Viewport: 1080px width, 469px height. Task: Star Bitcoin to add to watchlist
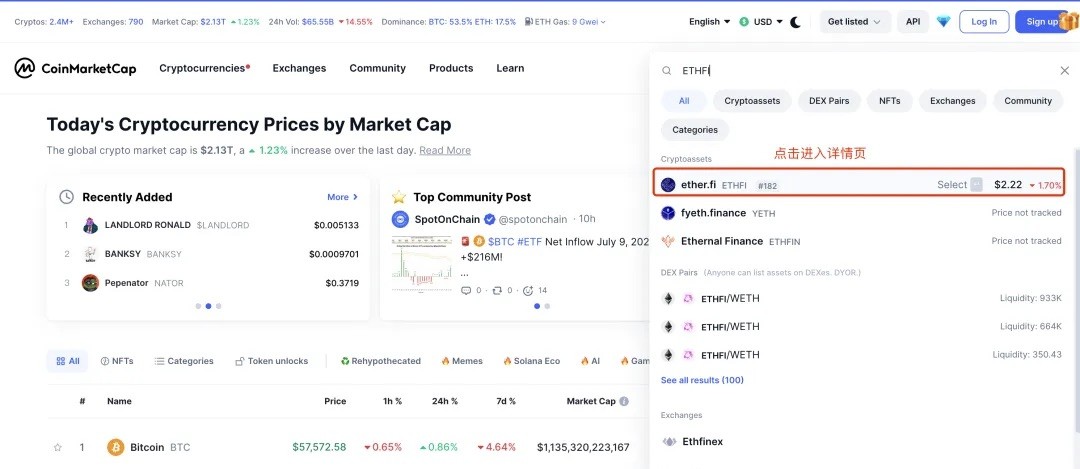point(58,448)
